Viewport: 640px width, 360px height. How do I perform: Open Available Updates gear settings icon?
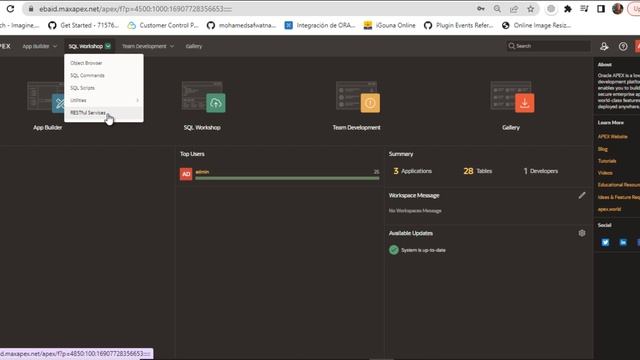pyautogui.click(x=582, y=233)
